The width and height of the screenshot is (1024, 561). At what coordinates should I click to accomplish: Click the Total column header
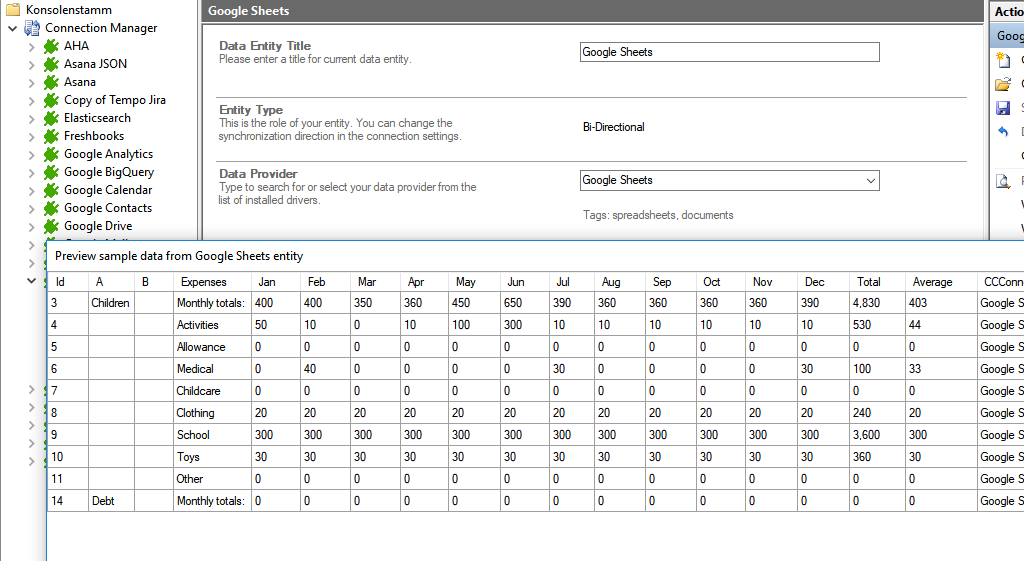coord(869,282)
